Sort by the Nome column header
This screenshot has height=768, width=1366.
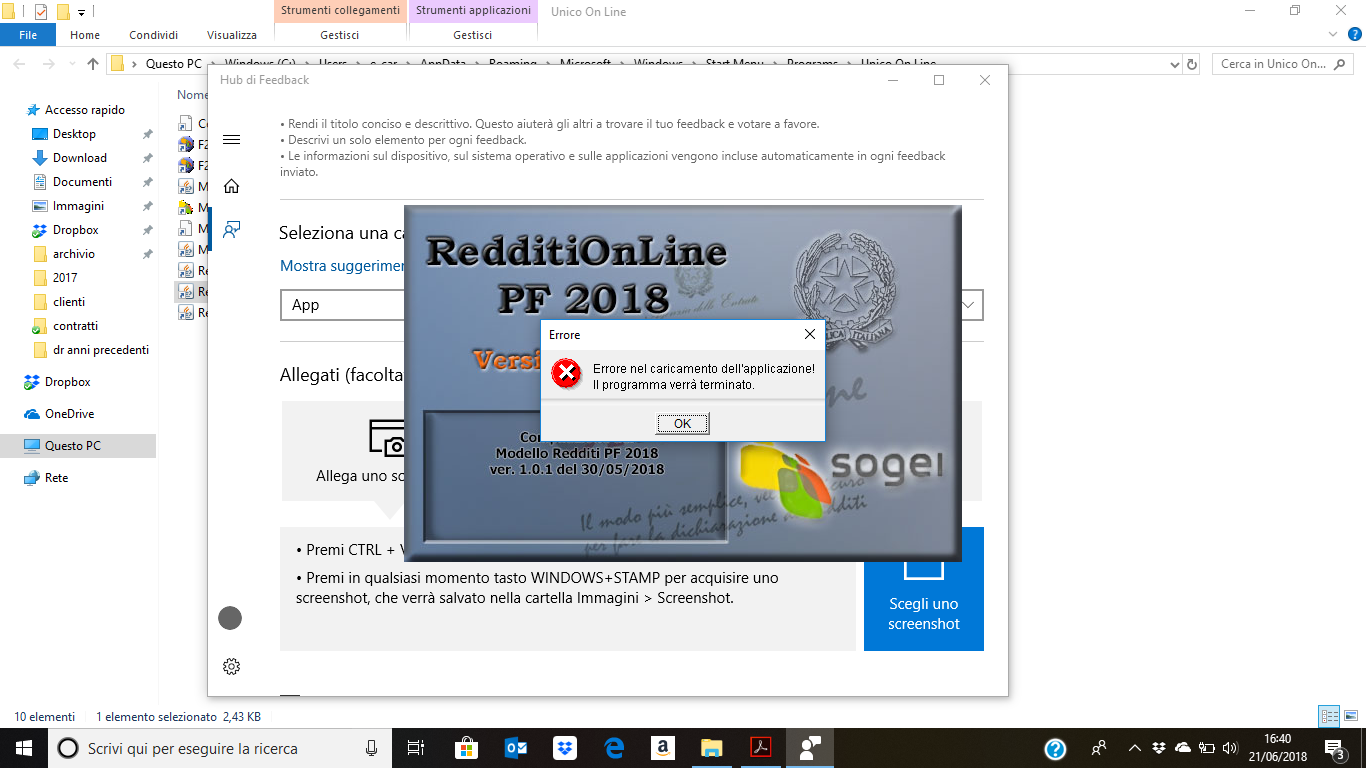[193, 95]
